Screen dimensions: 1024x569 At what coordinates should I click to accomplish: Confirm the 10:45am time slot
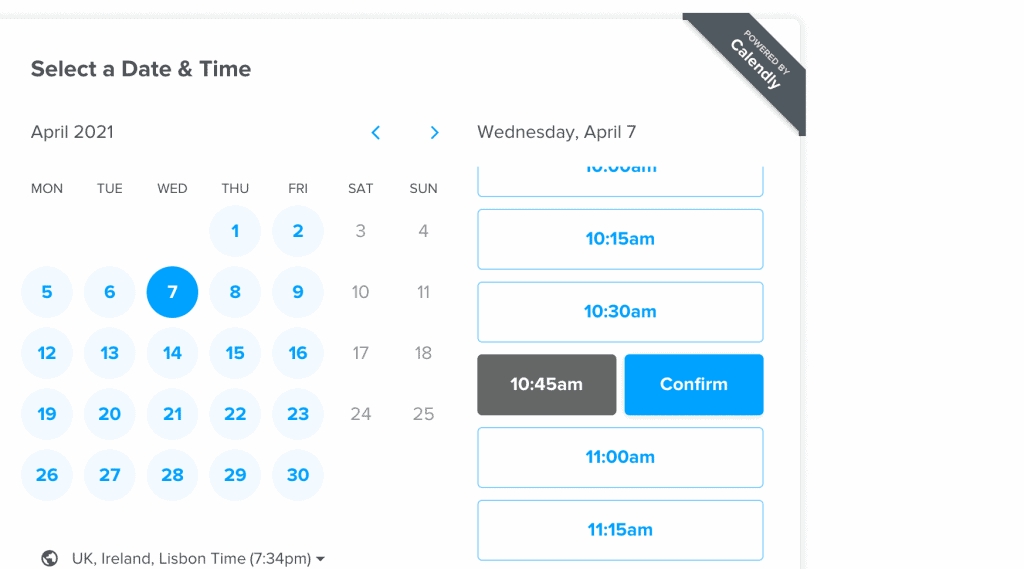pos(693,384)
